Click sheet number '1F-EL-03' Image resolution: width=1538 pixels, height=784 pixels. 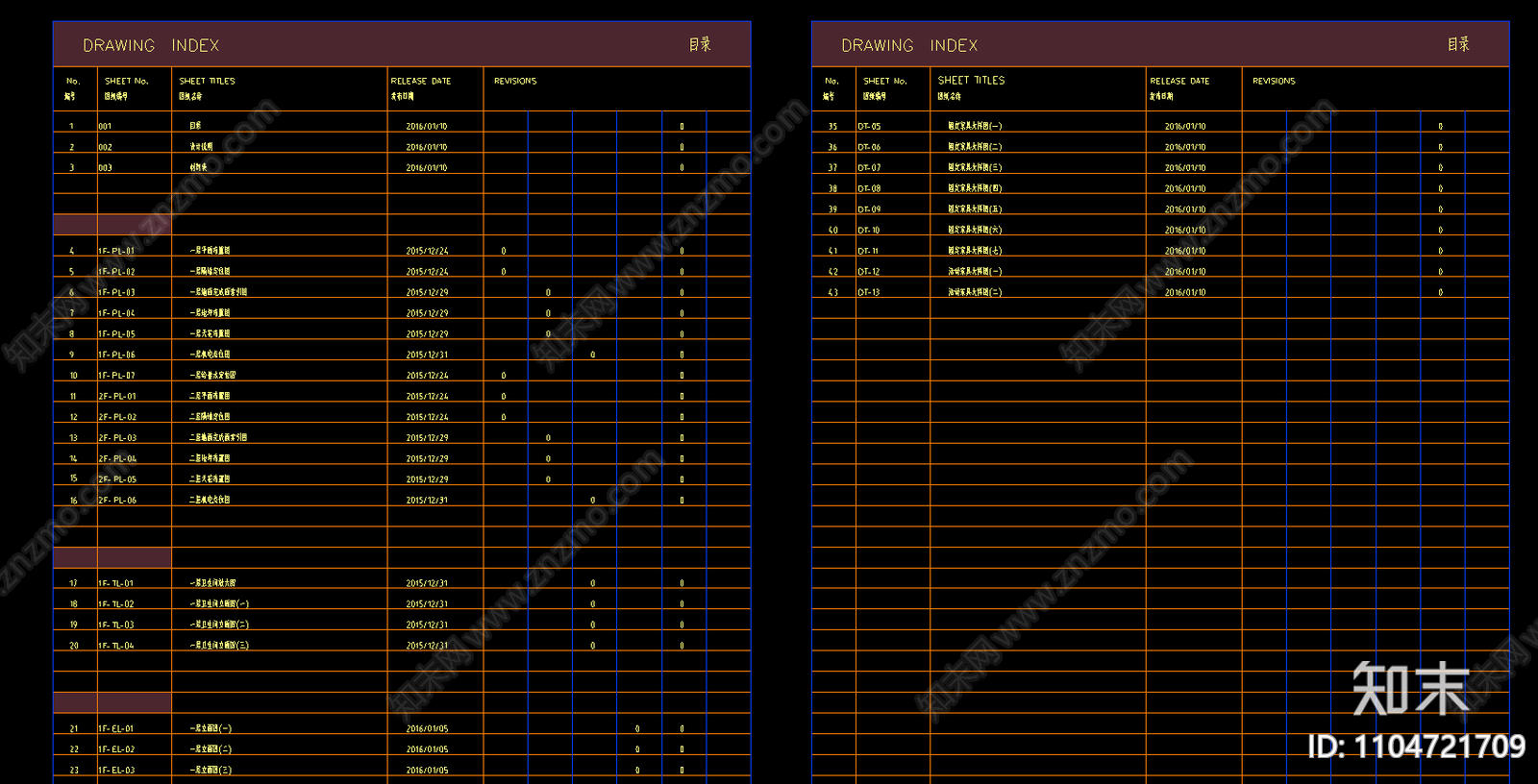116,771
